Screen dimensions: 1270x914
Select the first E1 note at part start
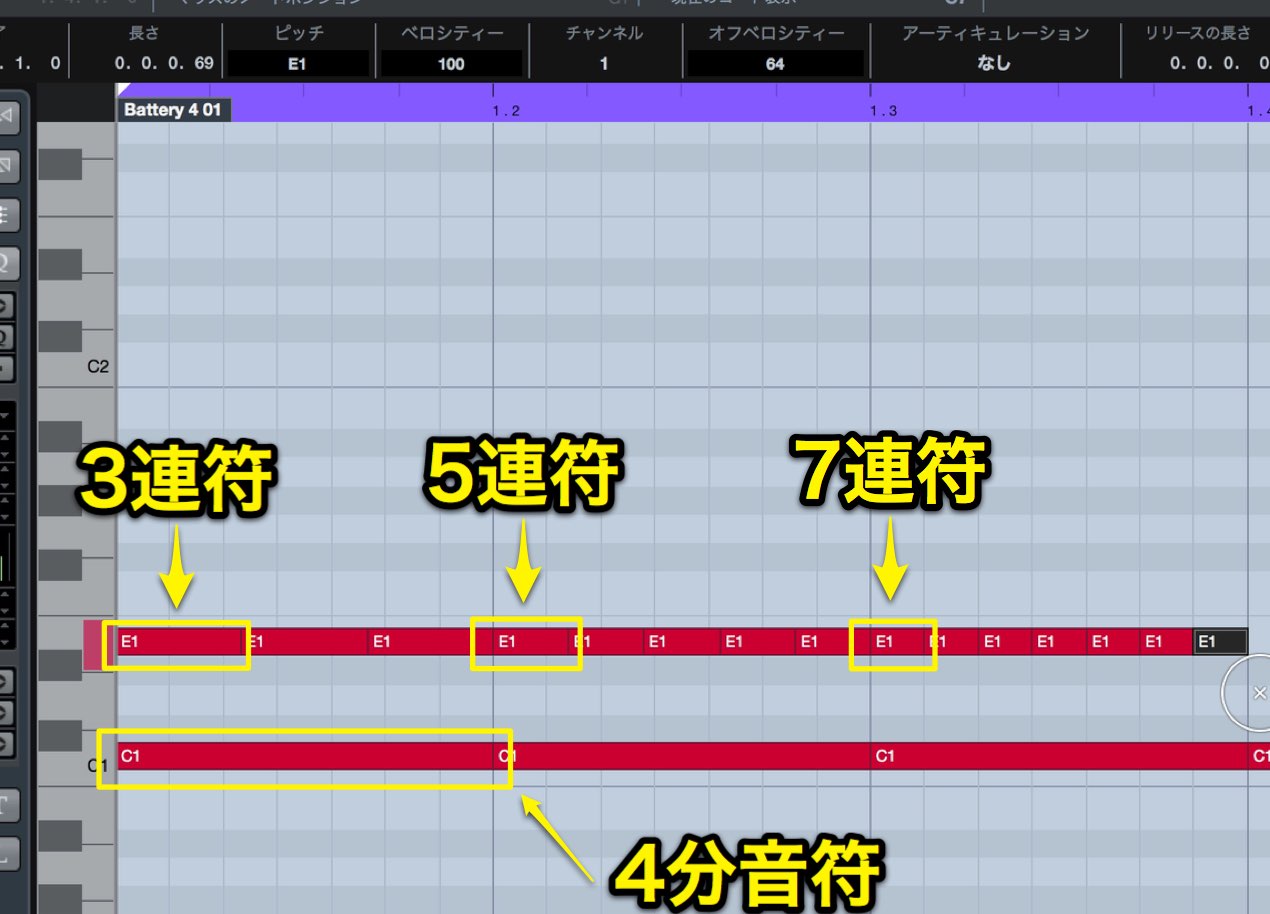(x=180, y=642)
